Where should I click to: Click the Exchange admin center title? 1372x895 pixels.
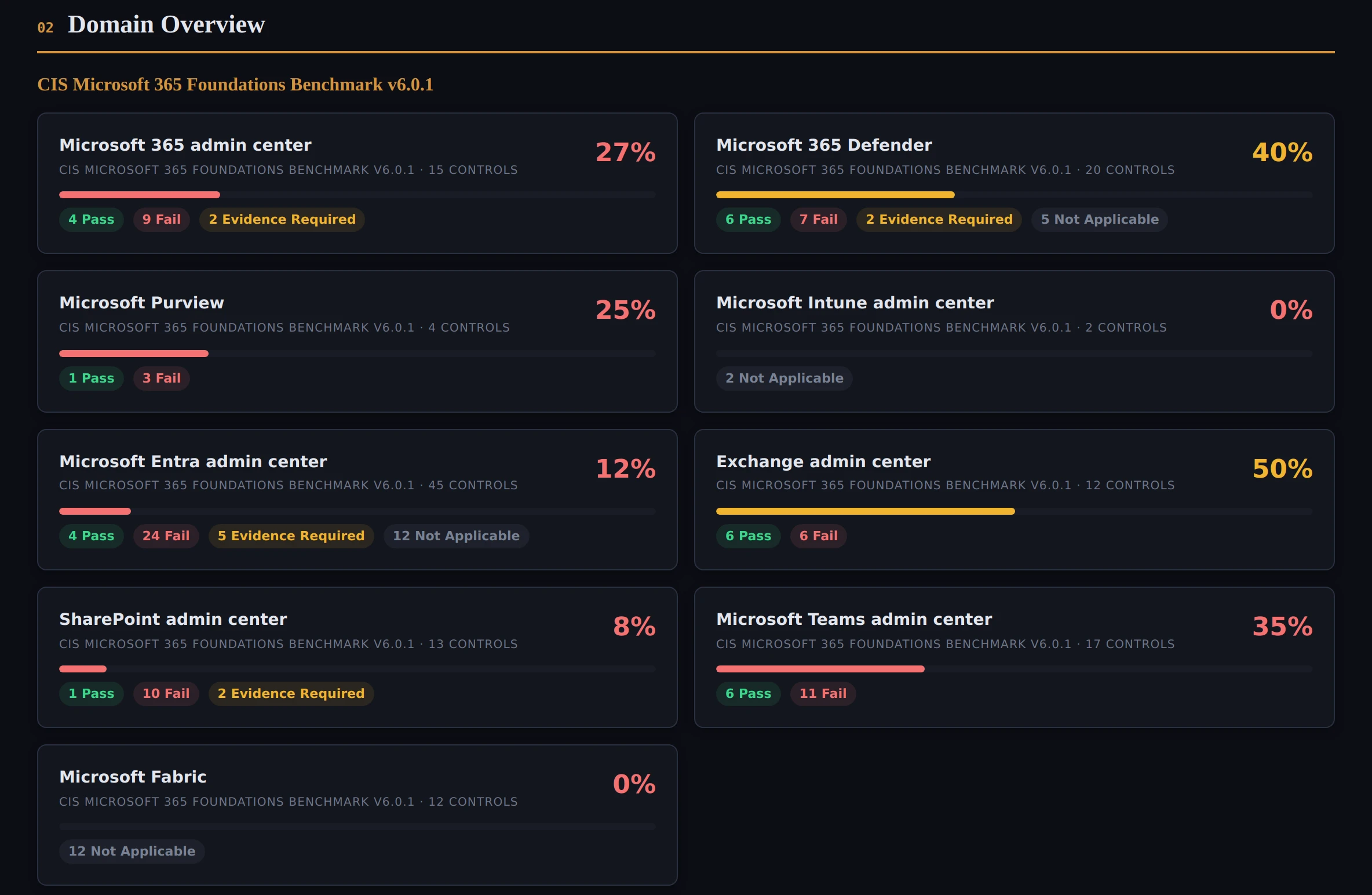tap(823, 461)
